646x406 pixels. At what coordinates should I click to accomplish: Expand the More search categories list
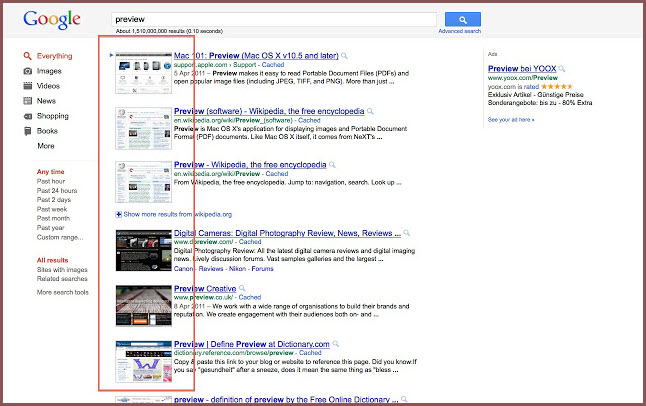(46, 146)
